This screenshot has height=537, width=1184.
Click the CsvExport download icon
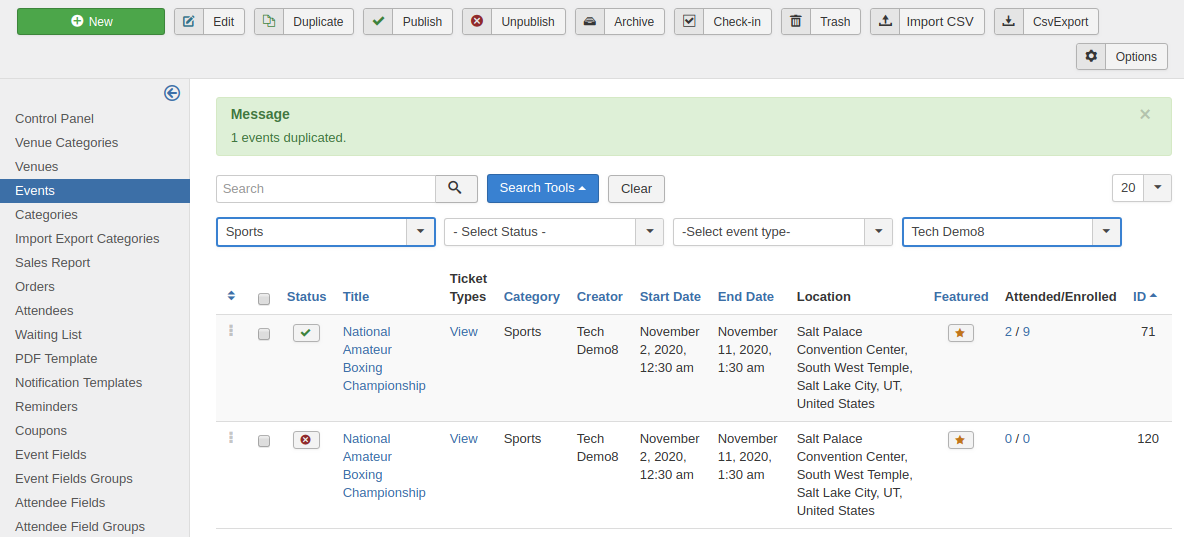coord(1009,21)
